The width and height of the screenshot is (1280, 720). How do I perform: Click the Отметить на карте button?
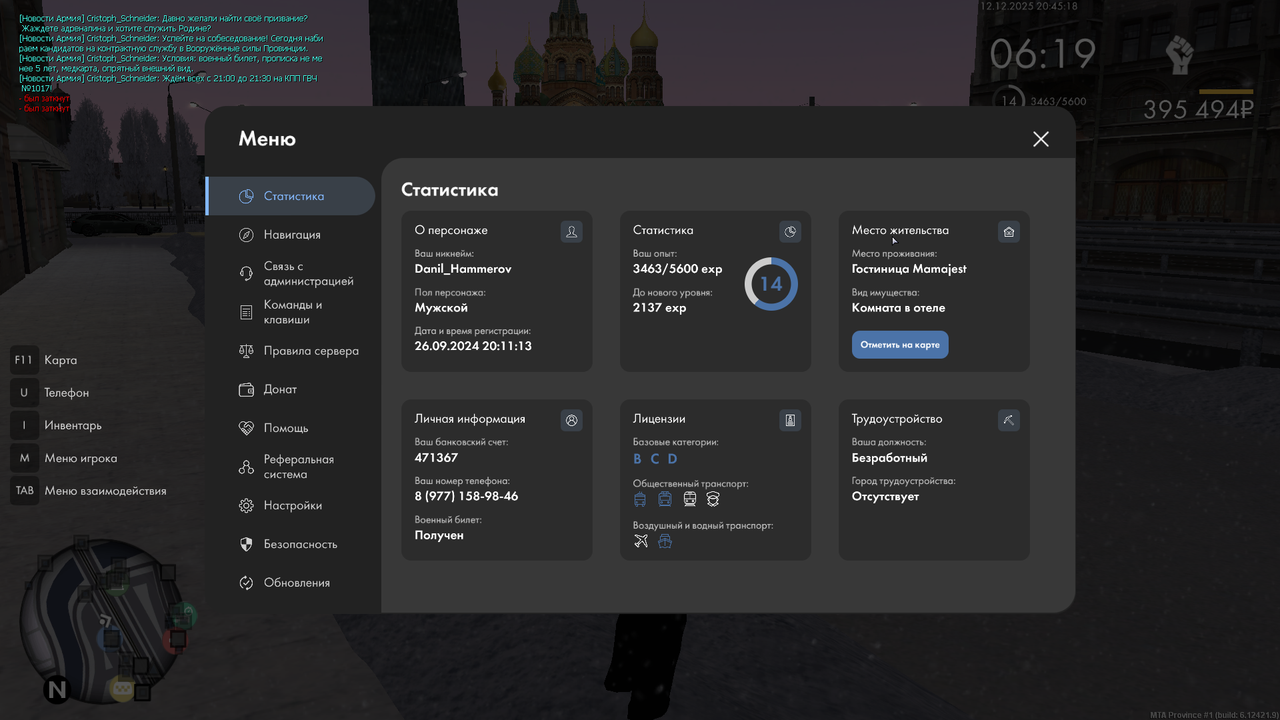pyautogui.click(x=900, y=345)
